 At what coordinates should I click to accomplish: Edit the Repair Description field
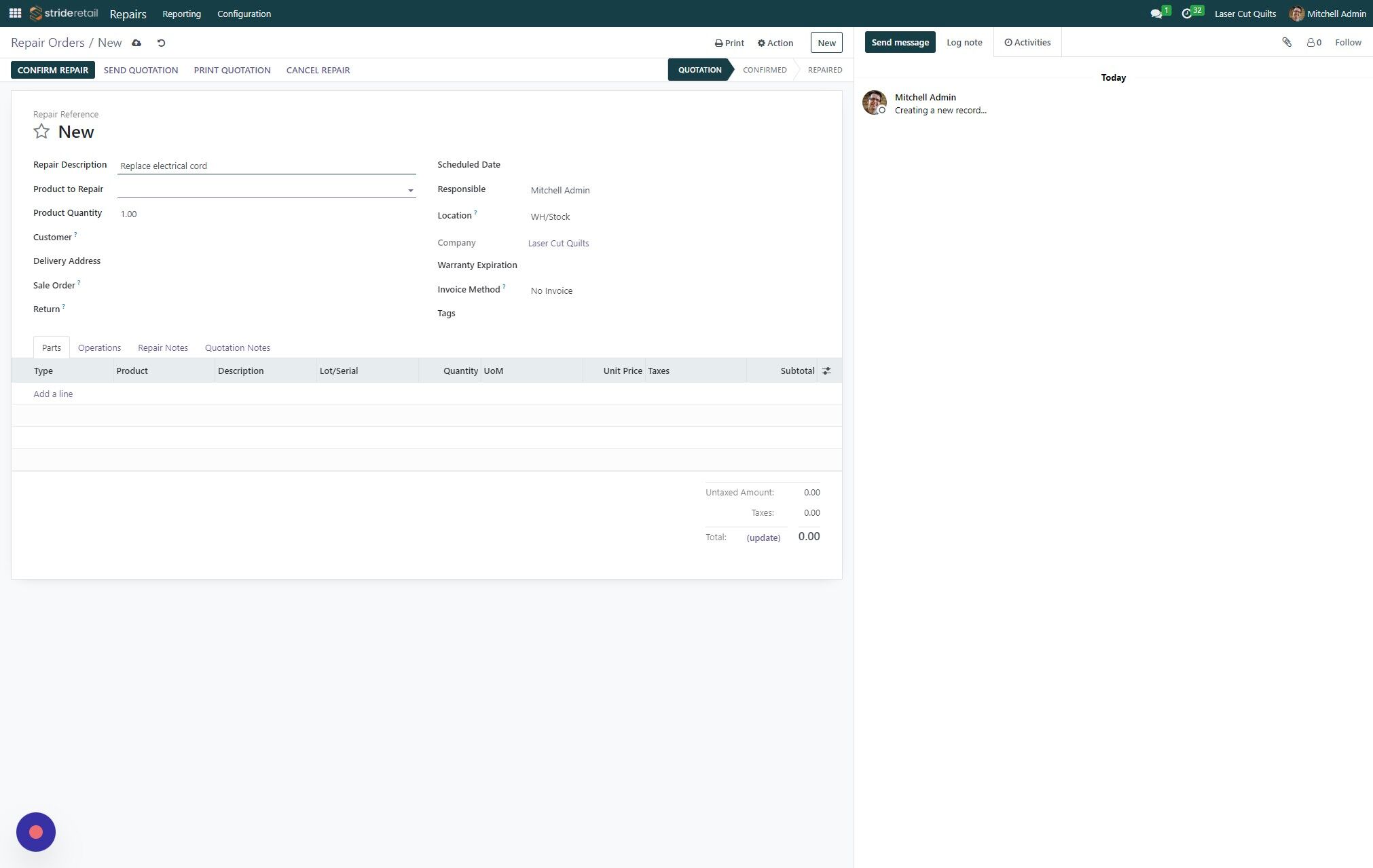266,166
